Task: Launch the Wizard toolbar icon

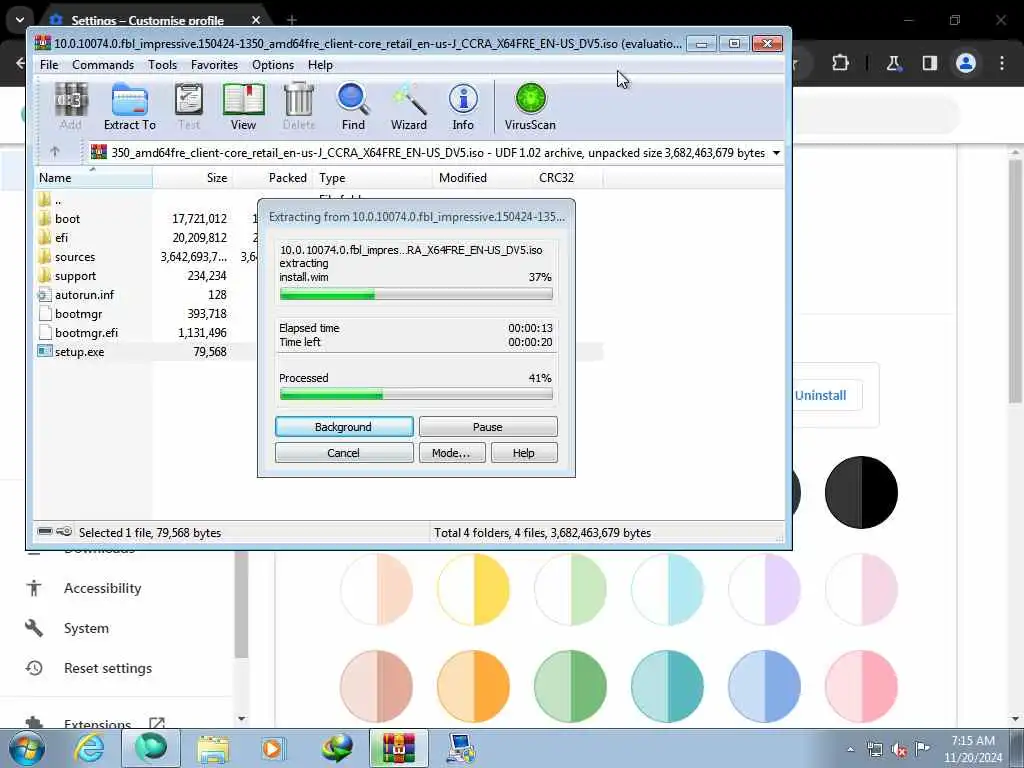Action: coord(409,106)
